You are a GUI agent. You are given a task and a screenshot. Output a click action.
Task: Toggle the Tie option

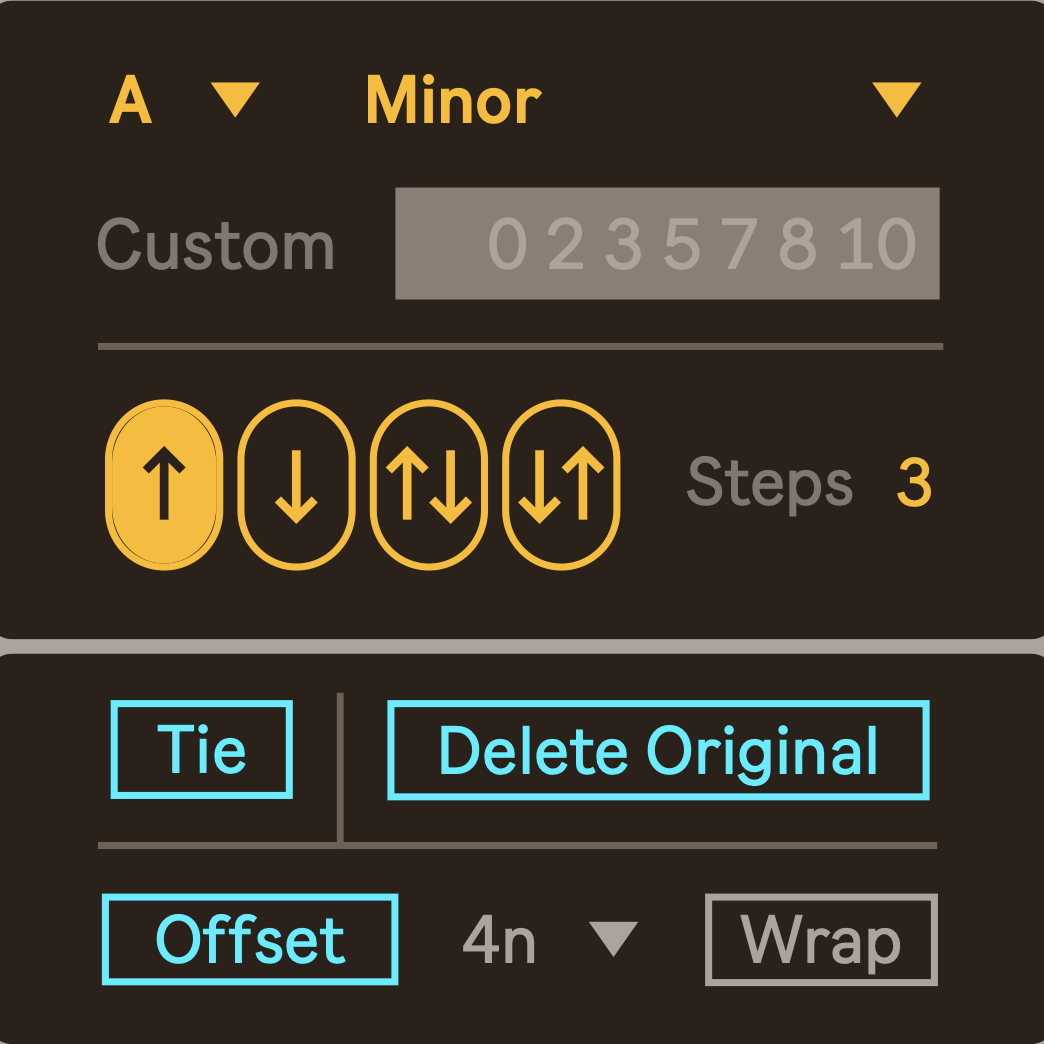tap(201, 750)
